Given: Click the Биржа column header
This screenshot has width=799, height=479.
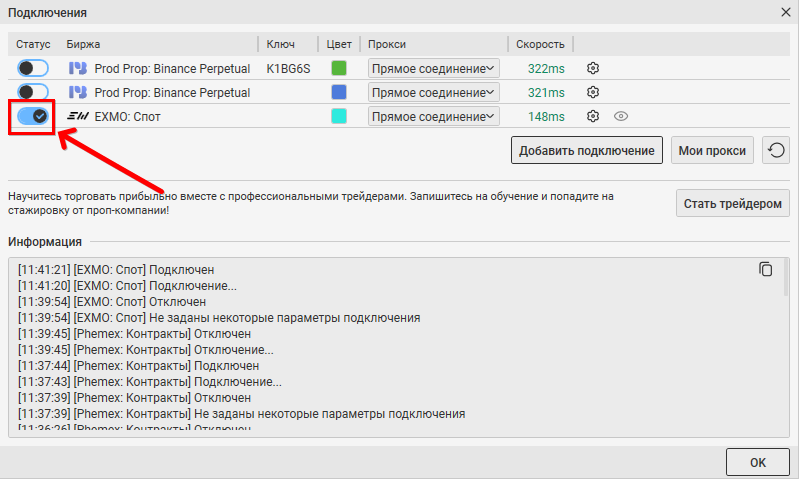Looking at the screenshot, I should tap(84, 44).
